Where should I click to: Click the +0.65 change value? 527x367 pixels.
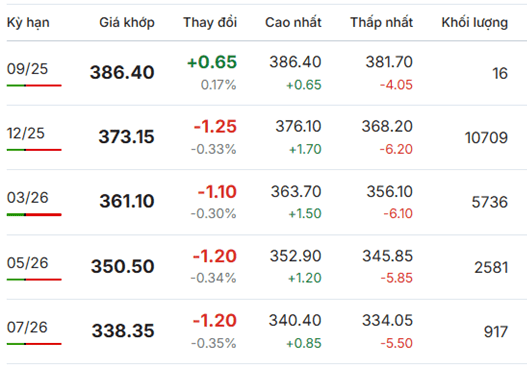(x=212, y=62)
